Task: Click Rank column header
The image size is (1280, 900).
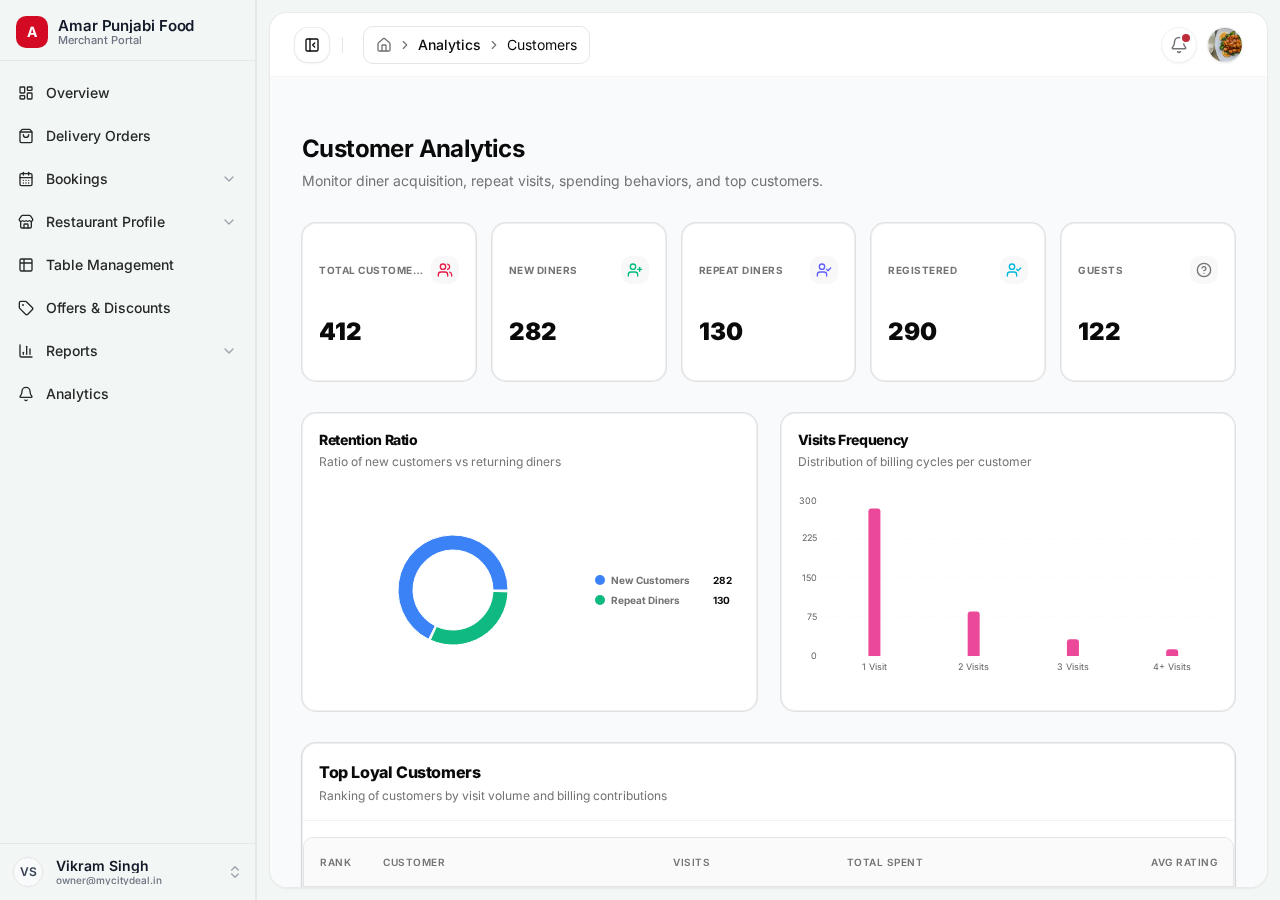Action: (335, 862)
